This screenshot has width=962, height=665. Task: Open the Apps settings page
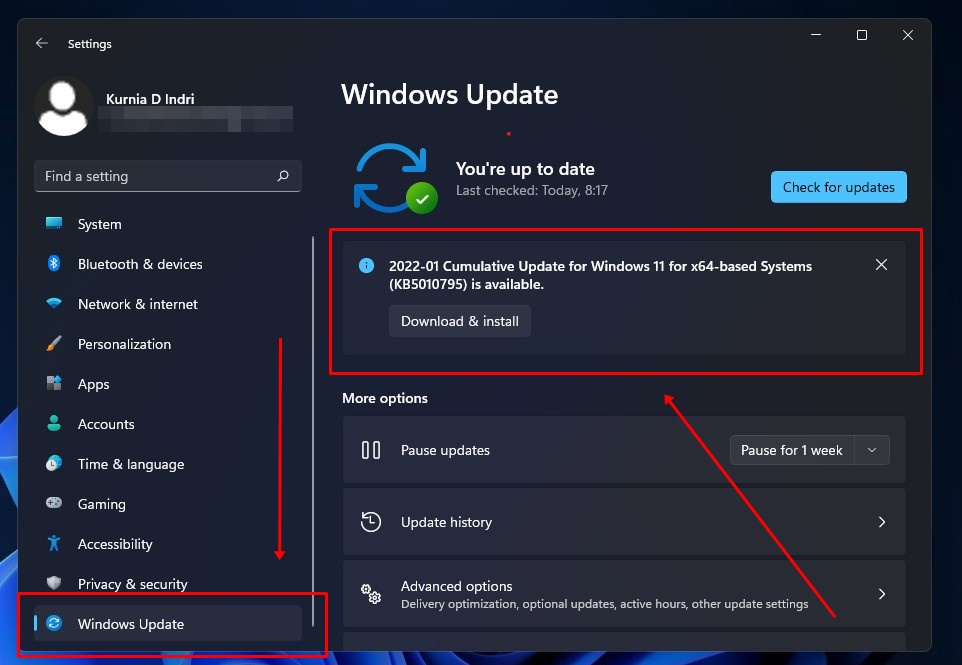point(93,384)
